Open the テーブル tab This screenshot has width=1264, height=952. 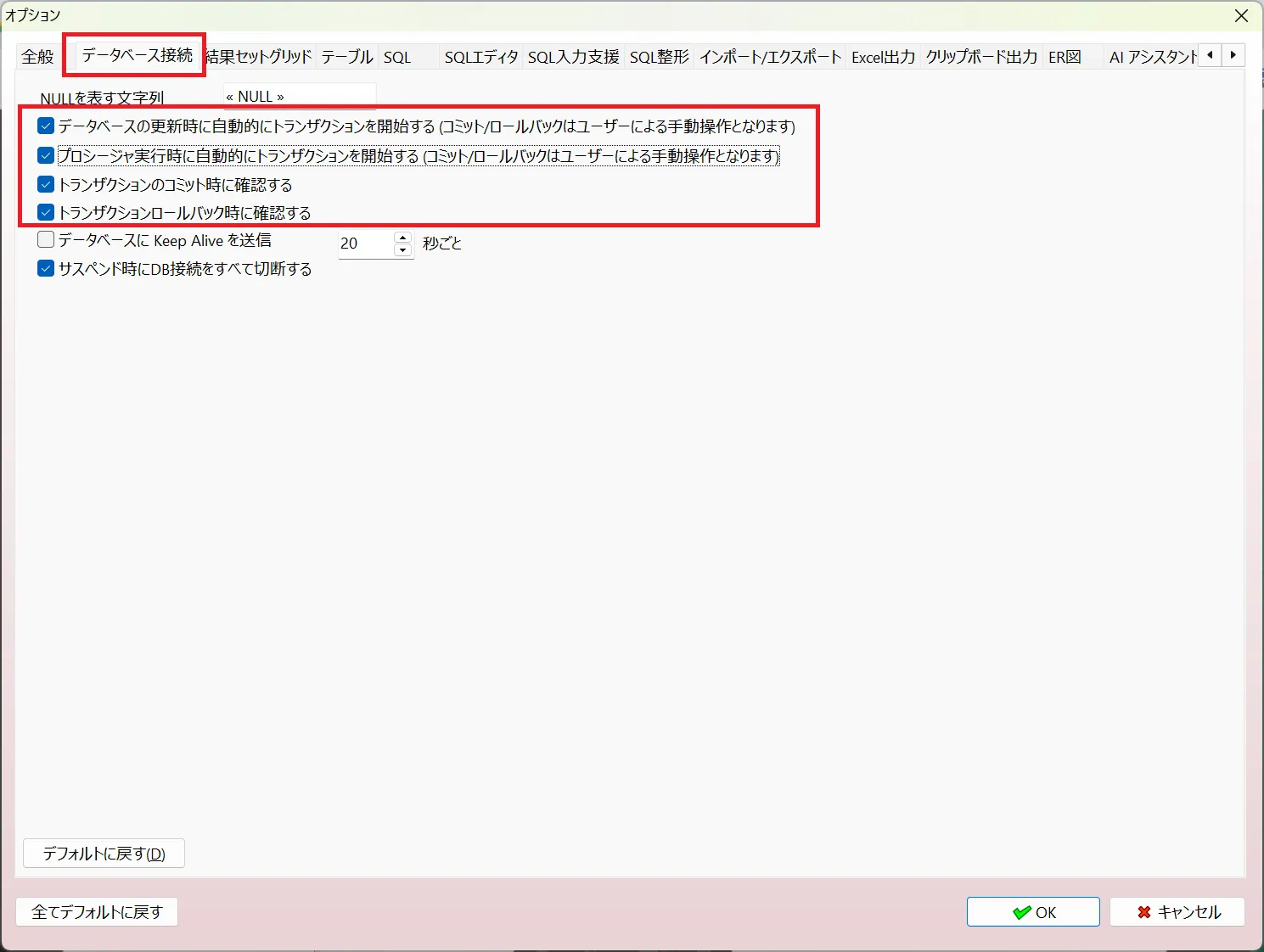click(x=346, y=57)
